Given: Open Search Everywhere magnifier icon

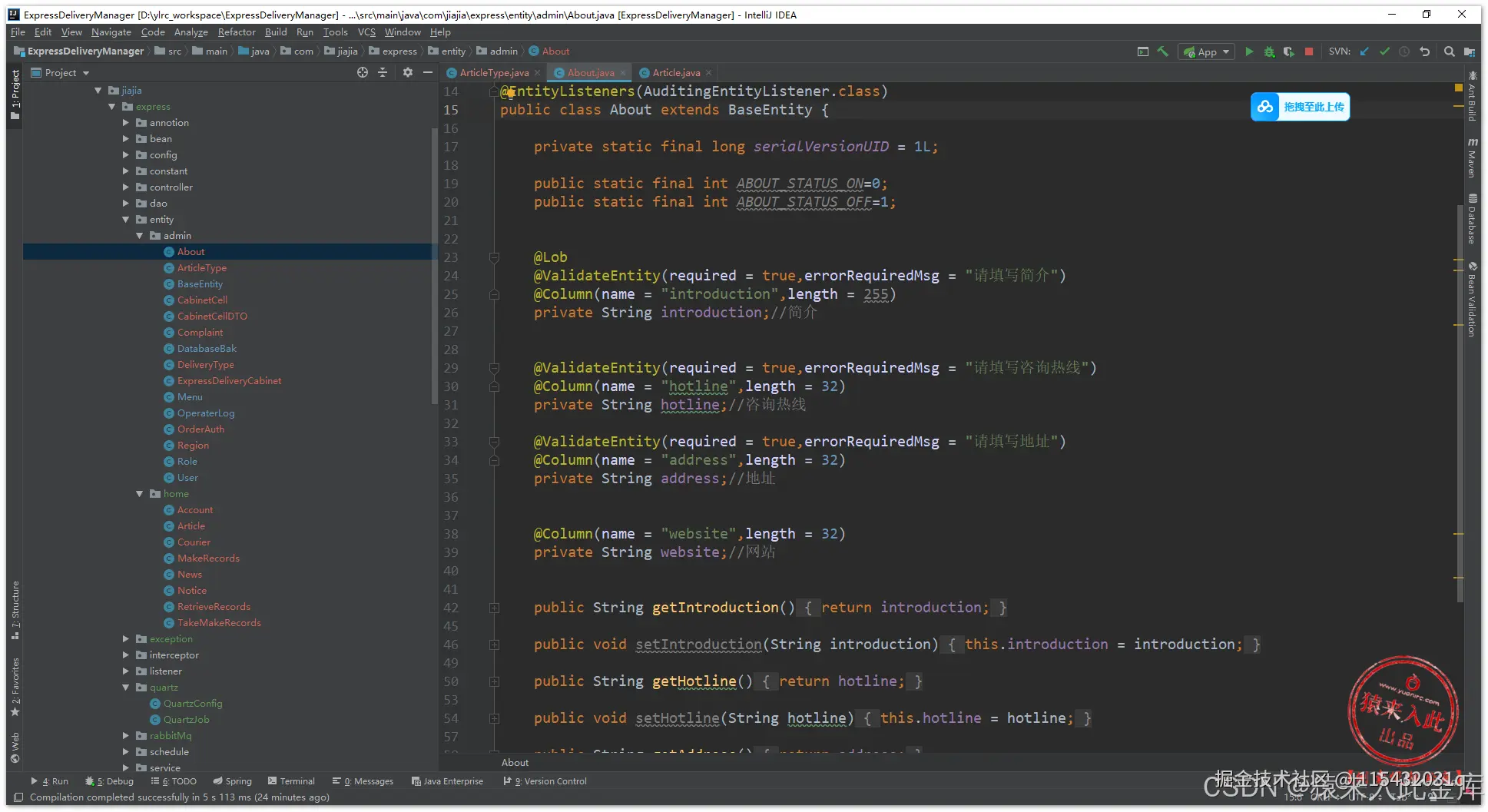Looking at the screenshot, I should point(1449,51).
